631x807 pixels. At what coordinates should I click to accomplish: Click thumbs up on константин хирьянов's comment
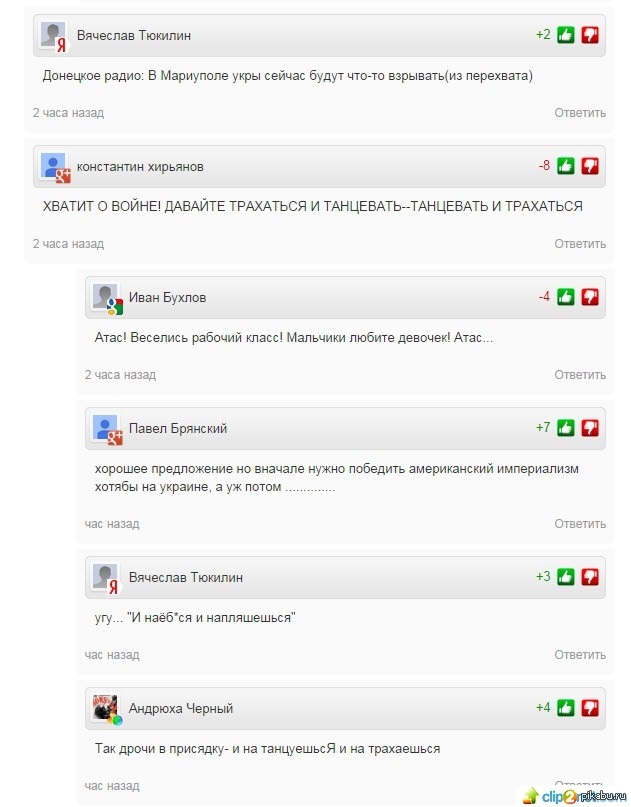(566, 166)
